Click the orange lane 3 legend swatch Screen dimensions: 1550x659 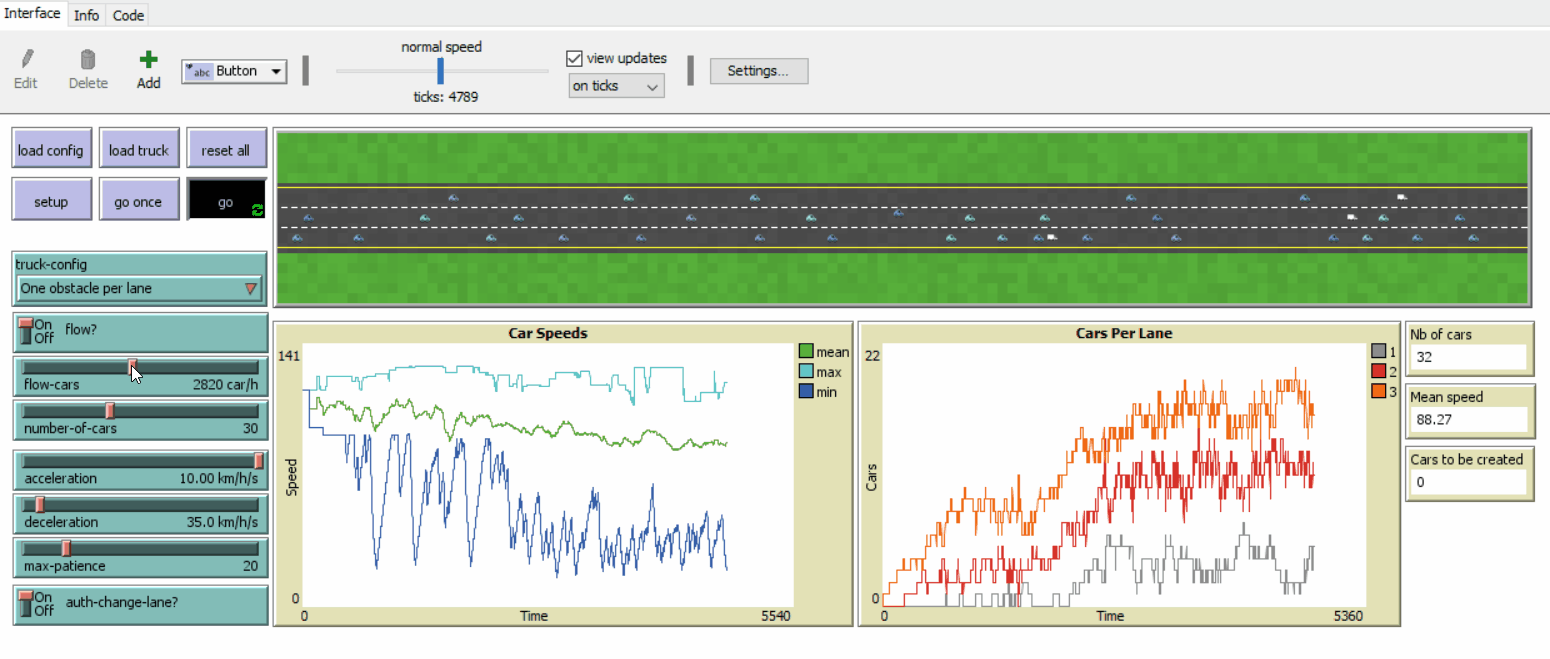coord(1379,391)
